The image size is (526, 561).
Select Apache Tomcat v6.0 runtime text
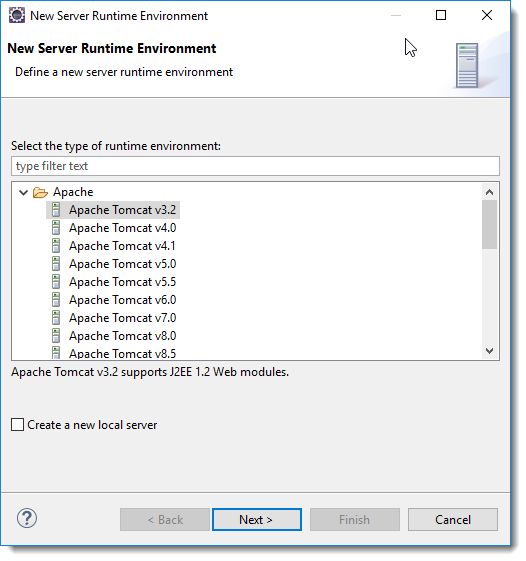122,300
